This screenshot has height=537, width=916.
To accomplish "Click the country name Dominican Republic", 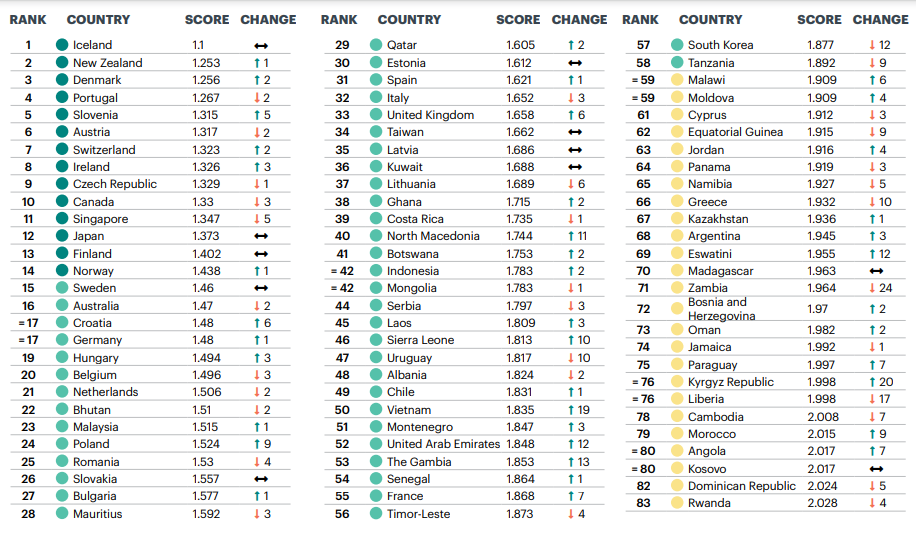I will click(742, 486).
